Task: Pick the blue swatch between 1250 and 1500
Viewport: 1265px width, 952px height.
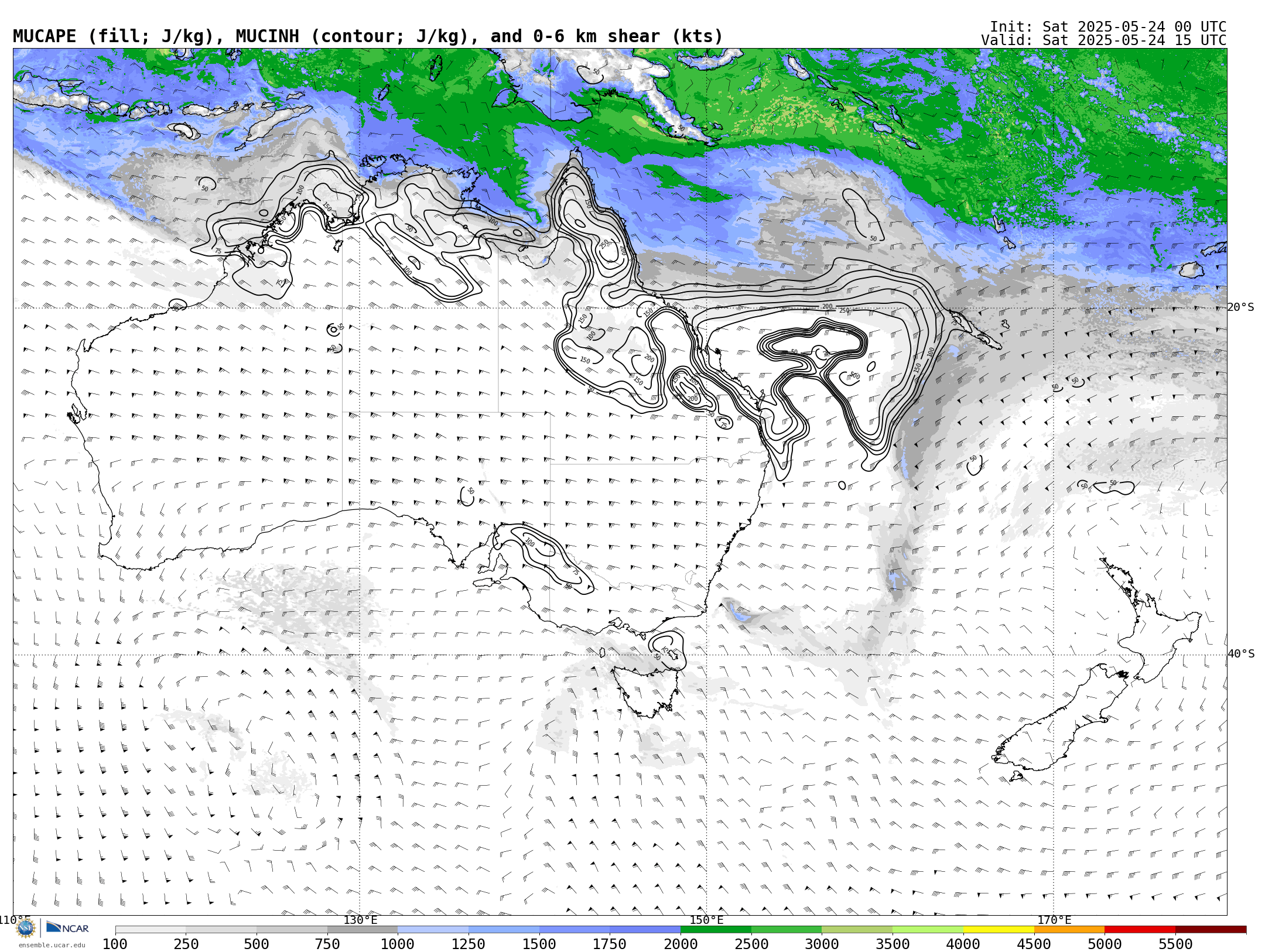Action: (504, 930)
